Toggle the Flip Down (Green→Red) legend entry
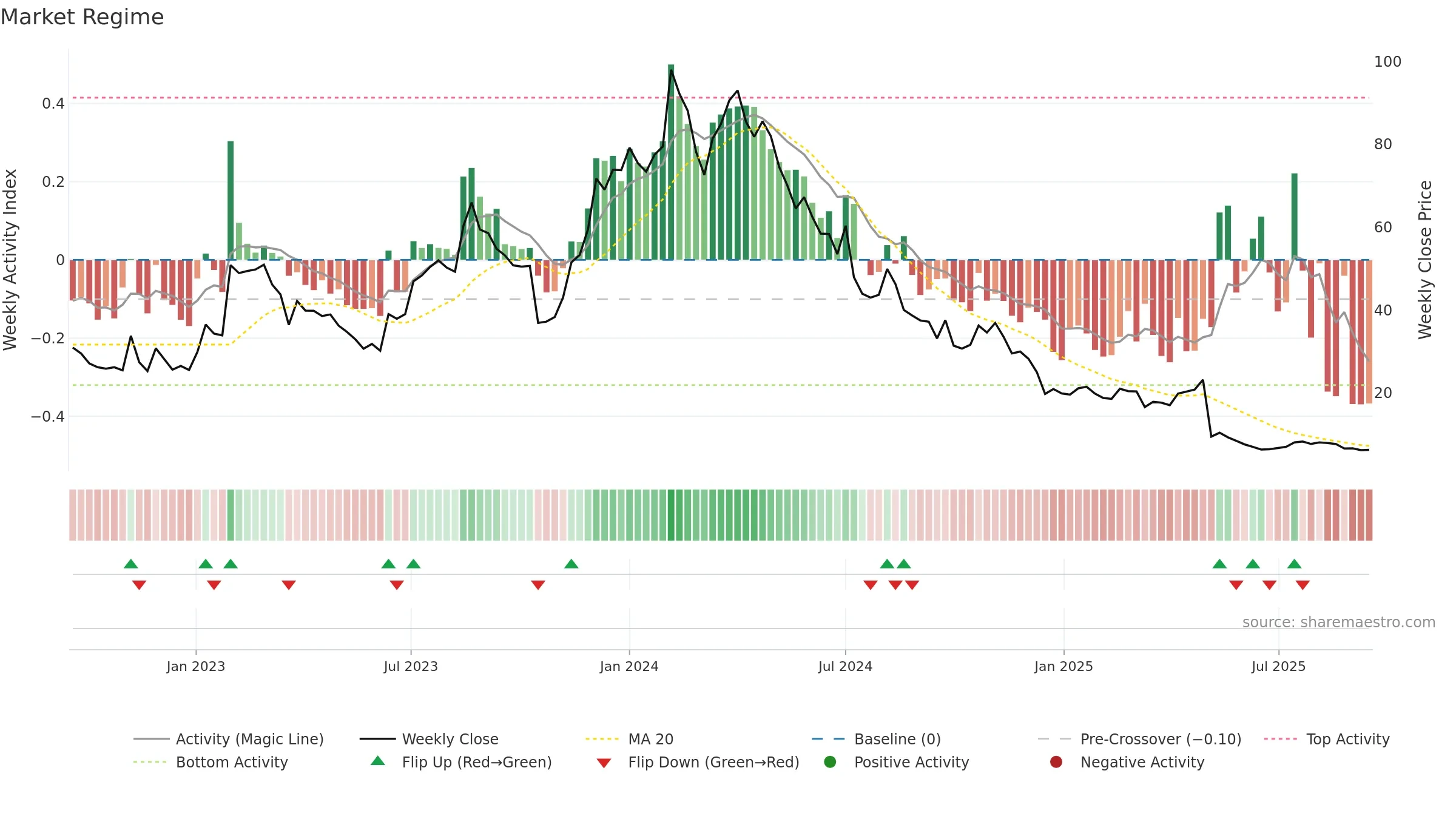The image size is (1456, 819). 698,762
